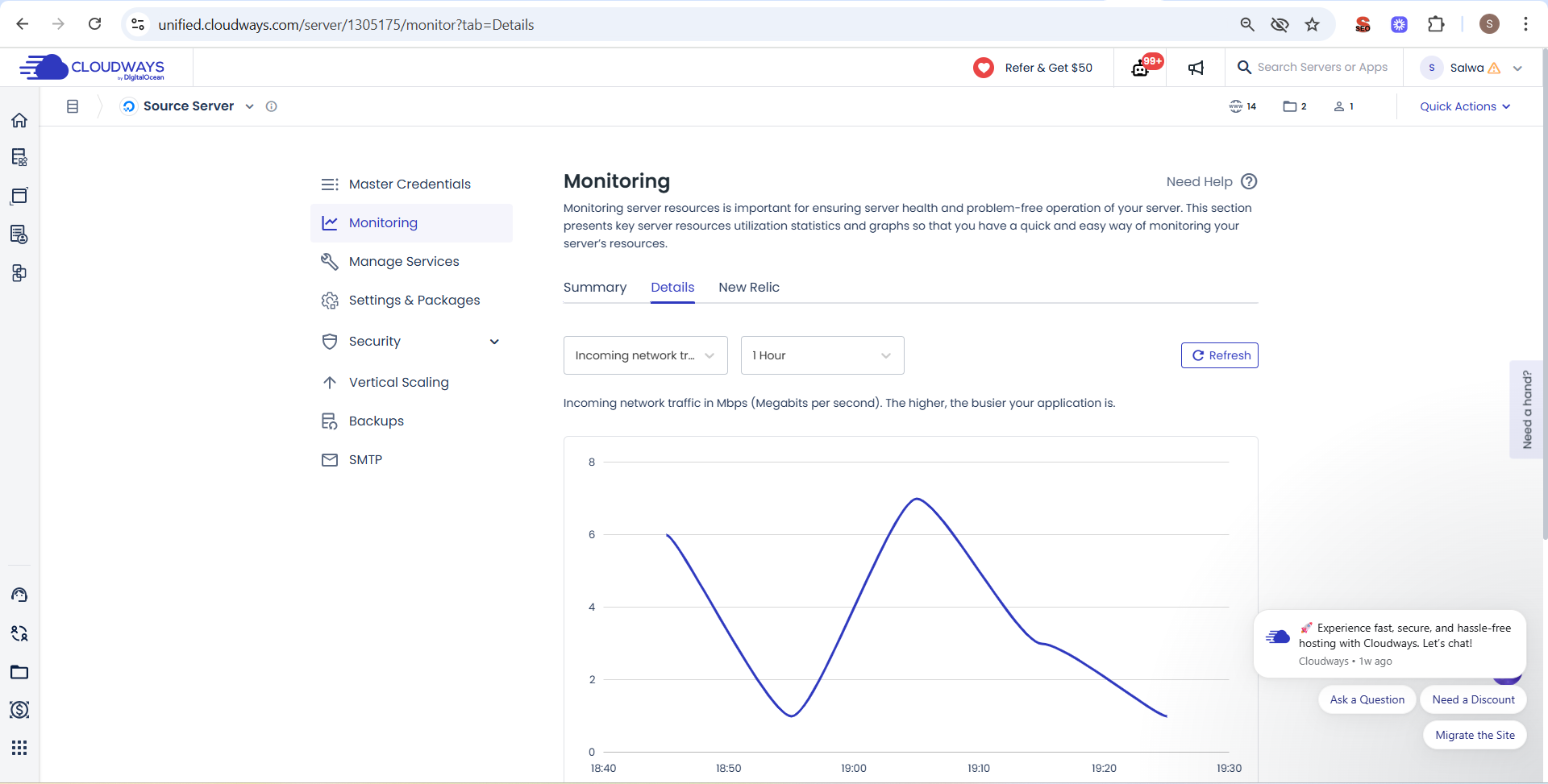Click the Migrate the Site chat button

pyautogui.click(x=1474, y=735)
